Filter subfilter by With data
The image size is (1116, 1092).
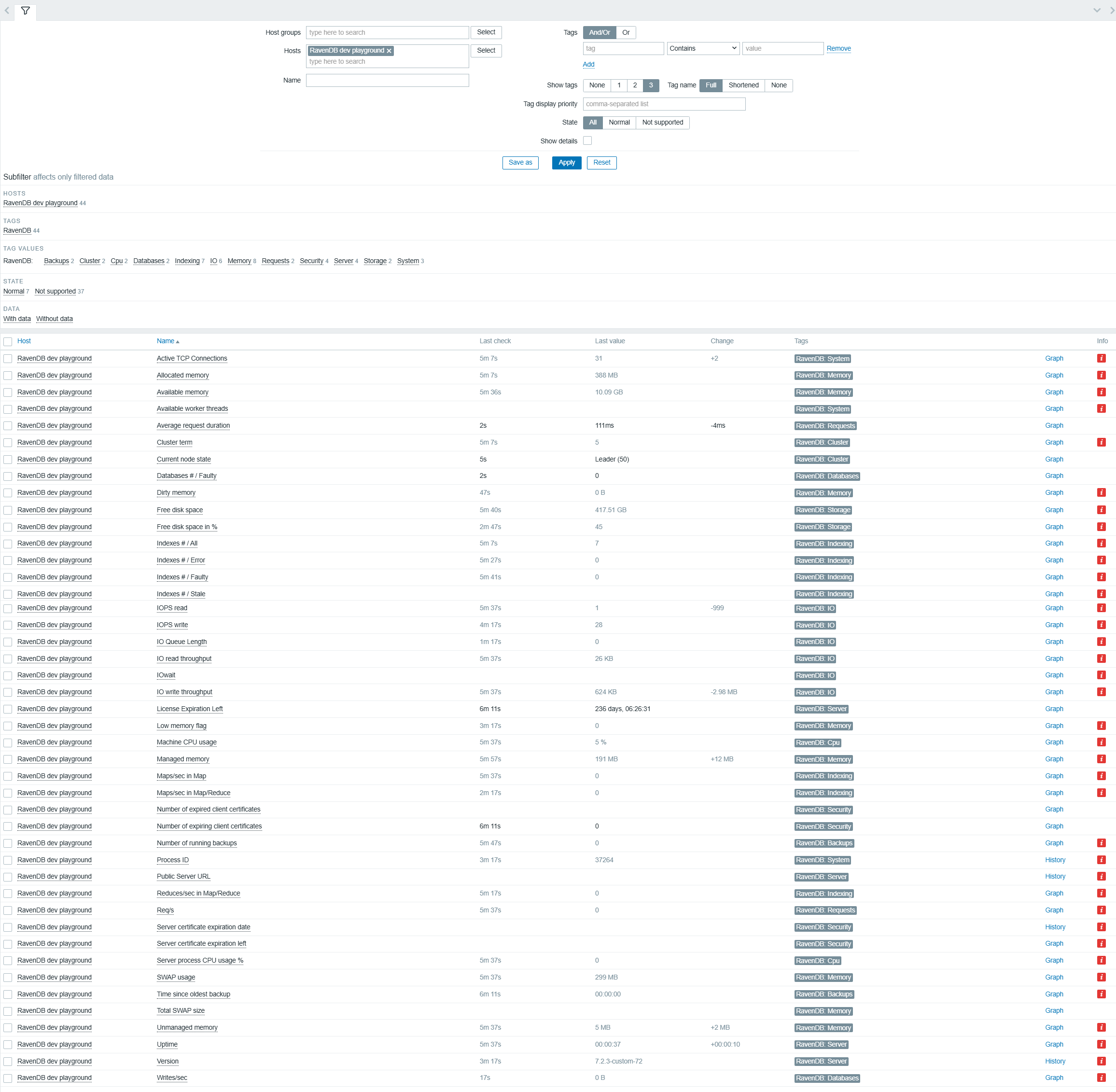[x=17, y=320]
